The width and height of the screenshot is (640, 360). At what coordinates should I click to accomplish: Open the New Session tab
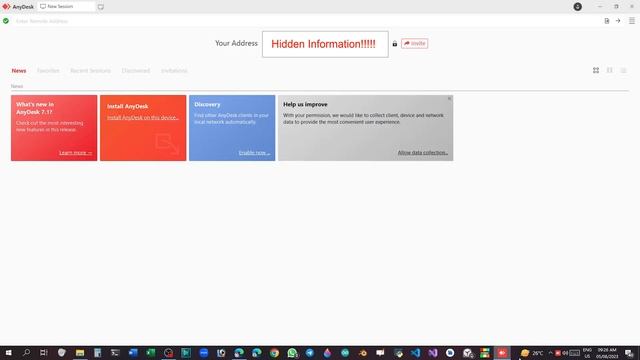(66, 7)
